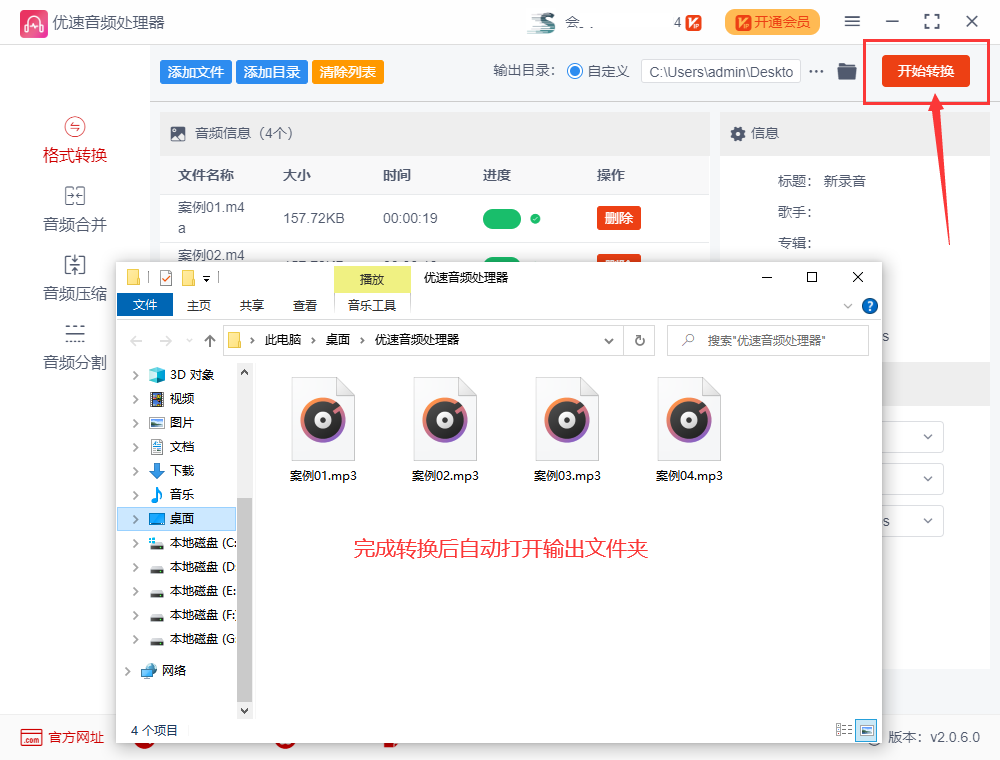This screenshot has width=1000, height=760.
Task: Switch Explorer to details view icon
Action: [844, 729]
